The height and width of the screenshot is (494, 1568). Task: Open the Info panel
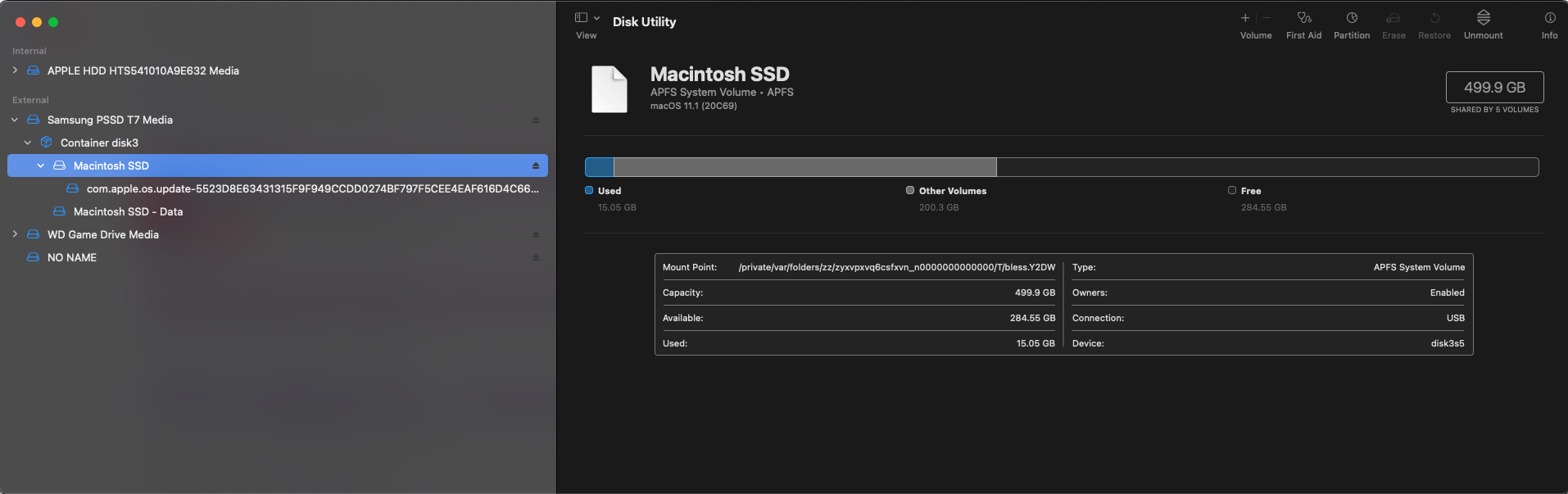[1550, 18]
